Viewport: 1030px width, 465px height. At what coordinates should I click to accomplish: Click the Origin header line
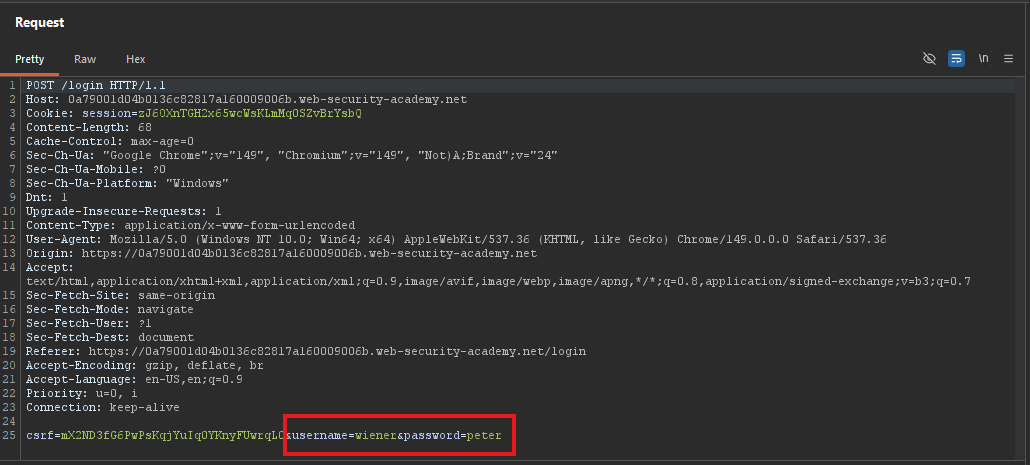point(281,254)
